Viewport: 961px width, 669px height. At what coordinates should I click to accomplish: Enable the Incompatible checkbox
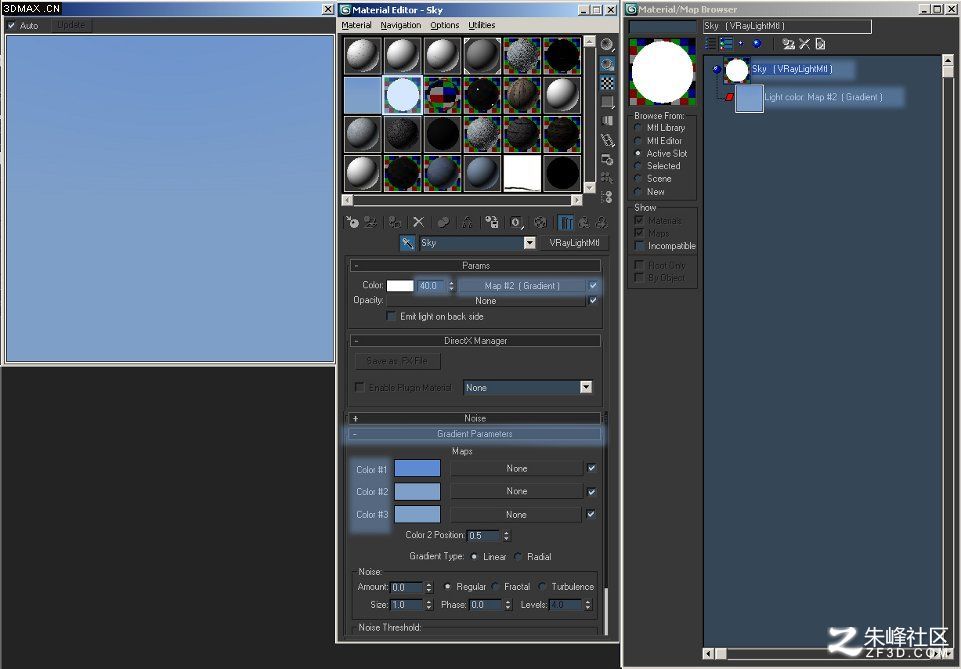click(639, 246)
